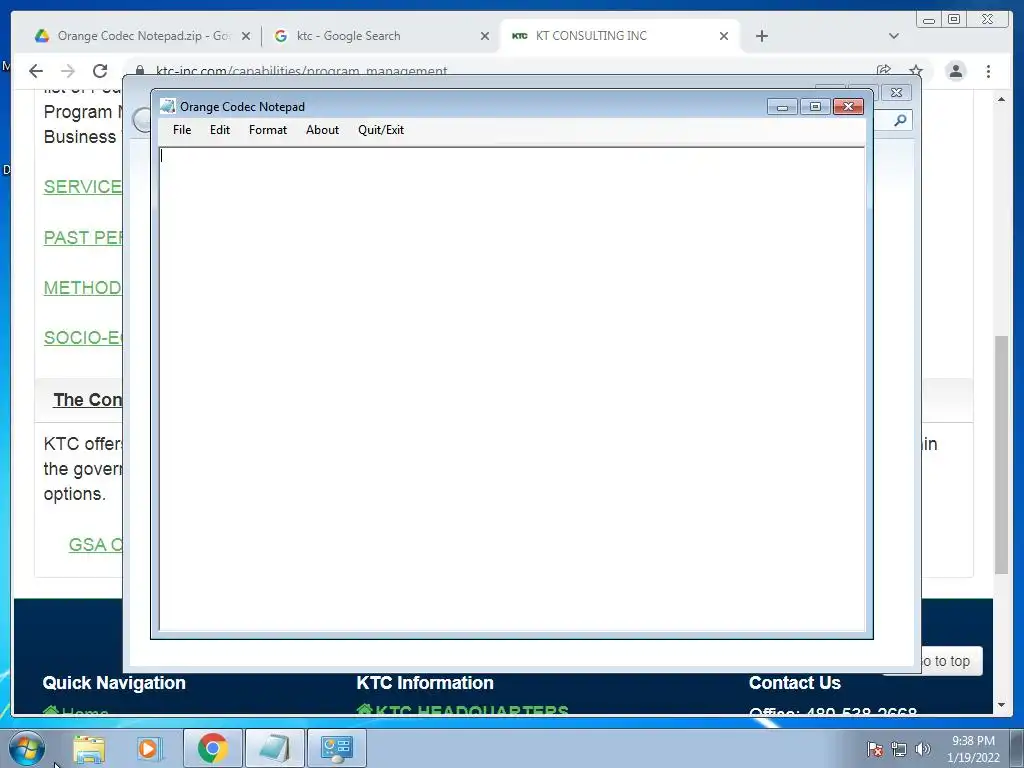
Task: Open the About menu in Orange Codec Notepad
Action: tap(322, 130)
